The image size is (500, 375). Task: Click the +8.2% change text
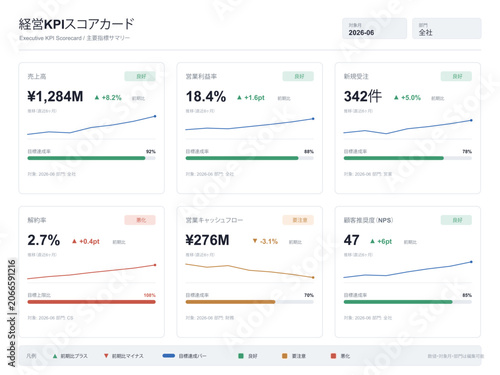[x=112, y=98]
